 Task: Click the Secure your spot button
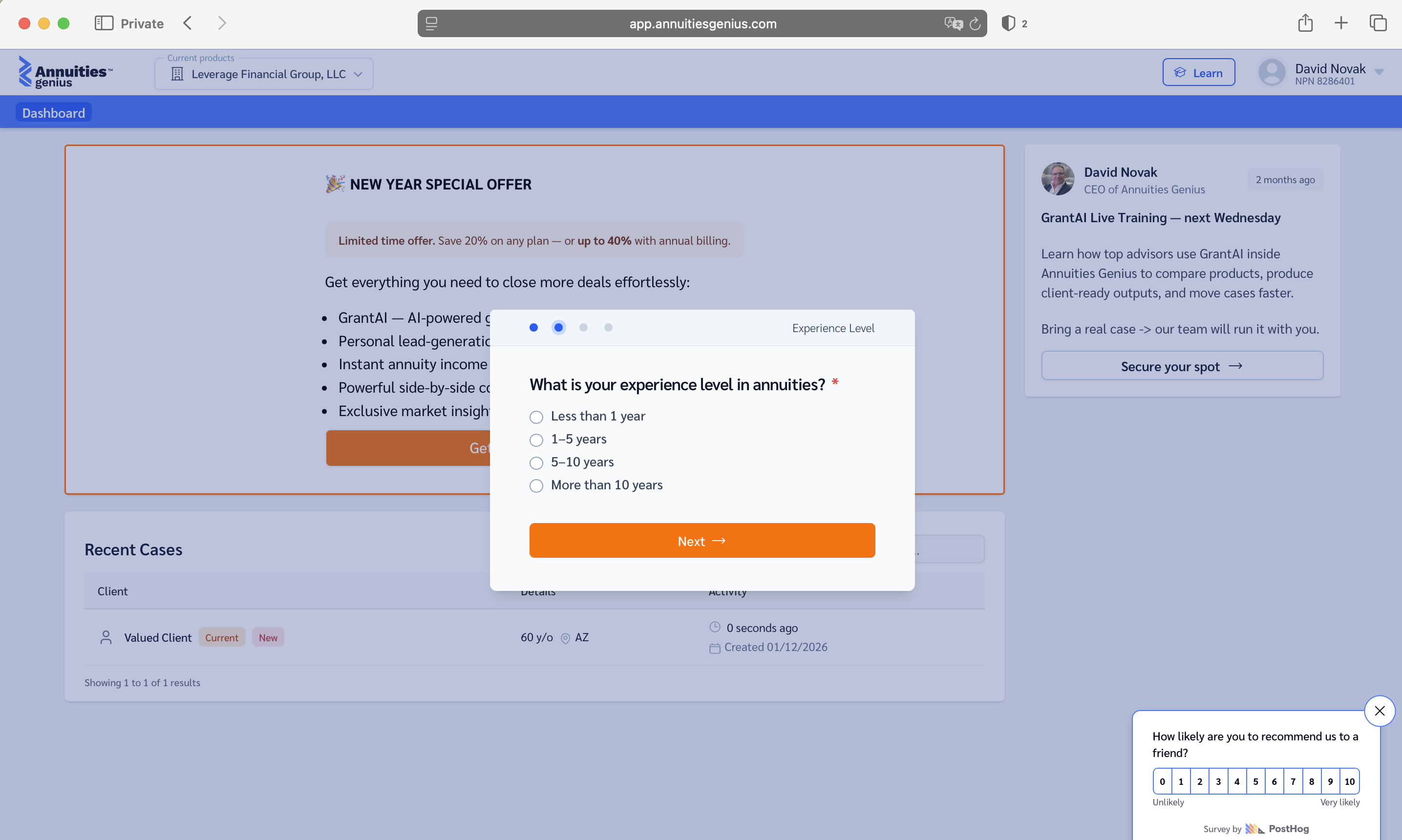pyautogui.click(x=1182, y=366)
